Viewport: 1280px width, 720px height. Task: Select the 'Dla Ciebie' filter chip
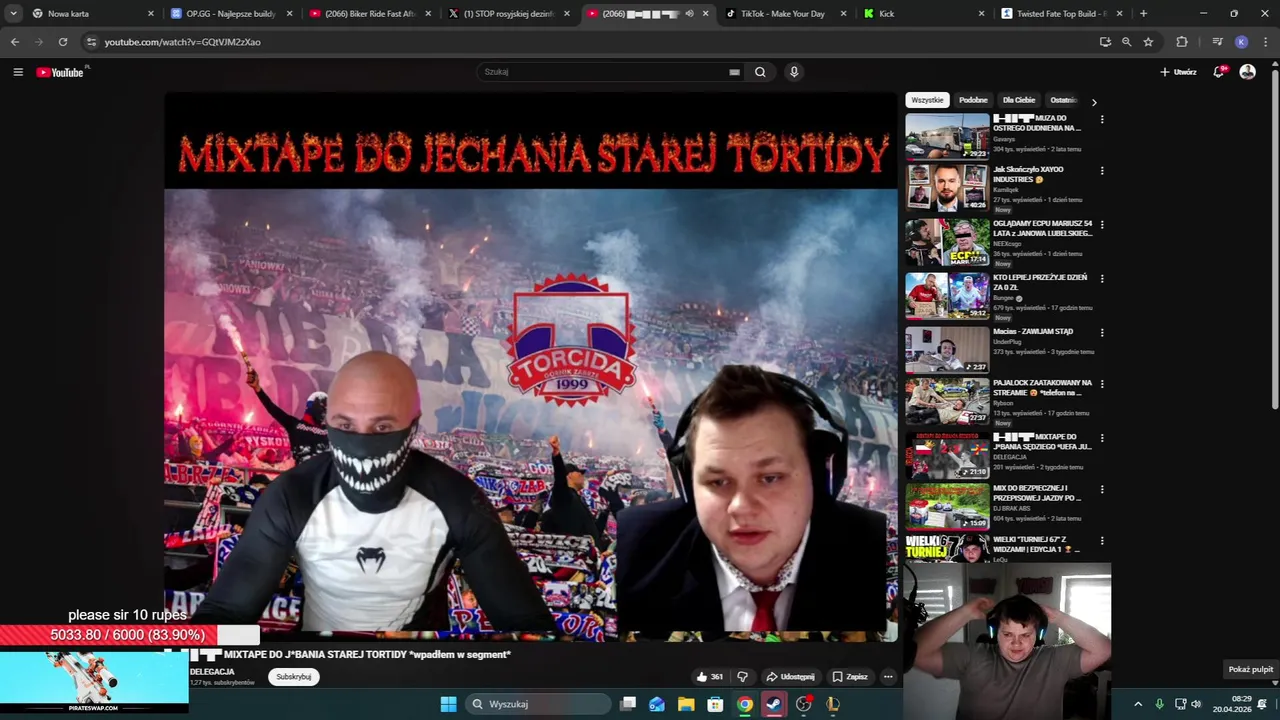coord(1019,100)
